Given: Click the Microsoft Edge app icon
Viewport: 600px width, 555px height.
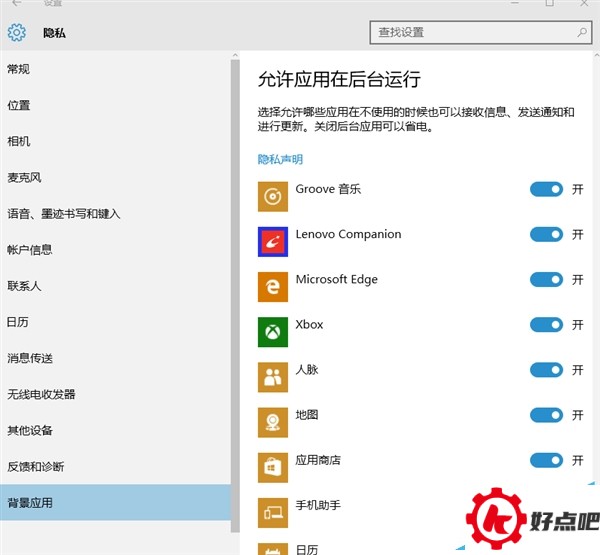Looking at the screenshot, I should click(272, 287).
